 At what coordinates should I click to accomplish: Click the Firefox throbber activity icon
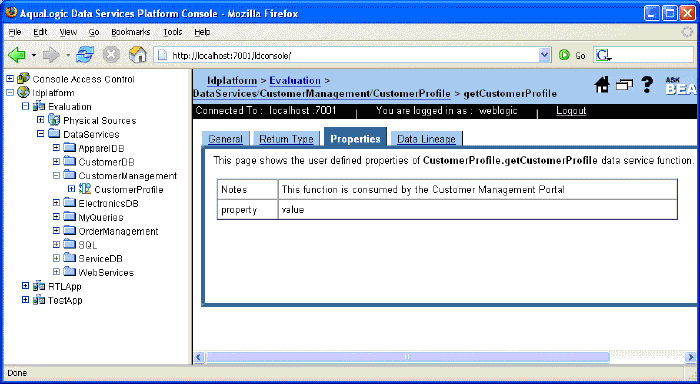[688, 32]
